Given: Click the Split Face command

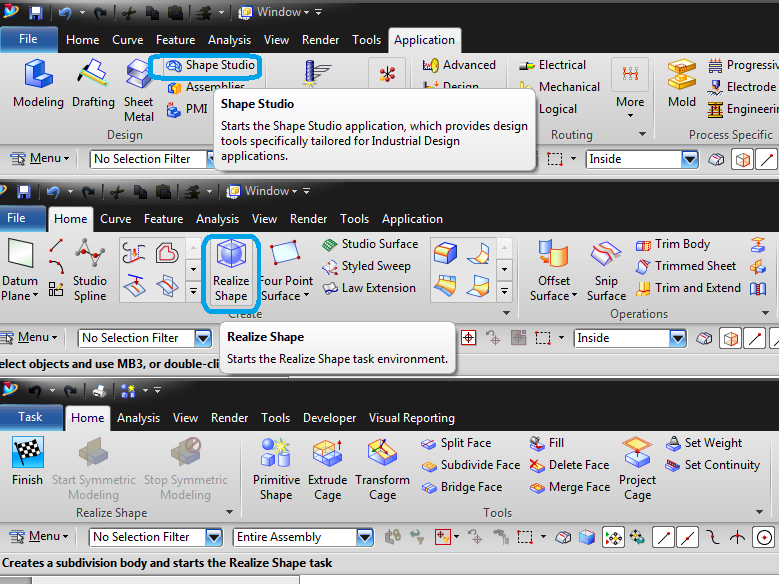Looking at the screenshot, I should pyautogui.click(x=456, y=443).
